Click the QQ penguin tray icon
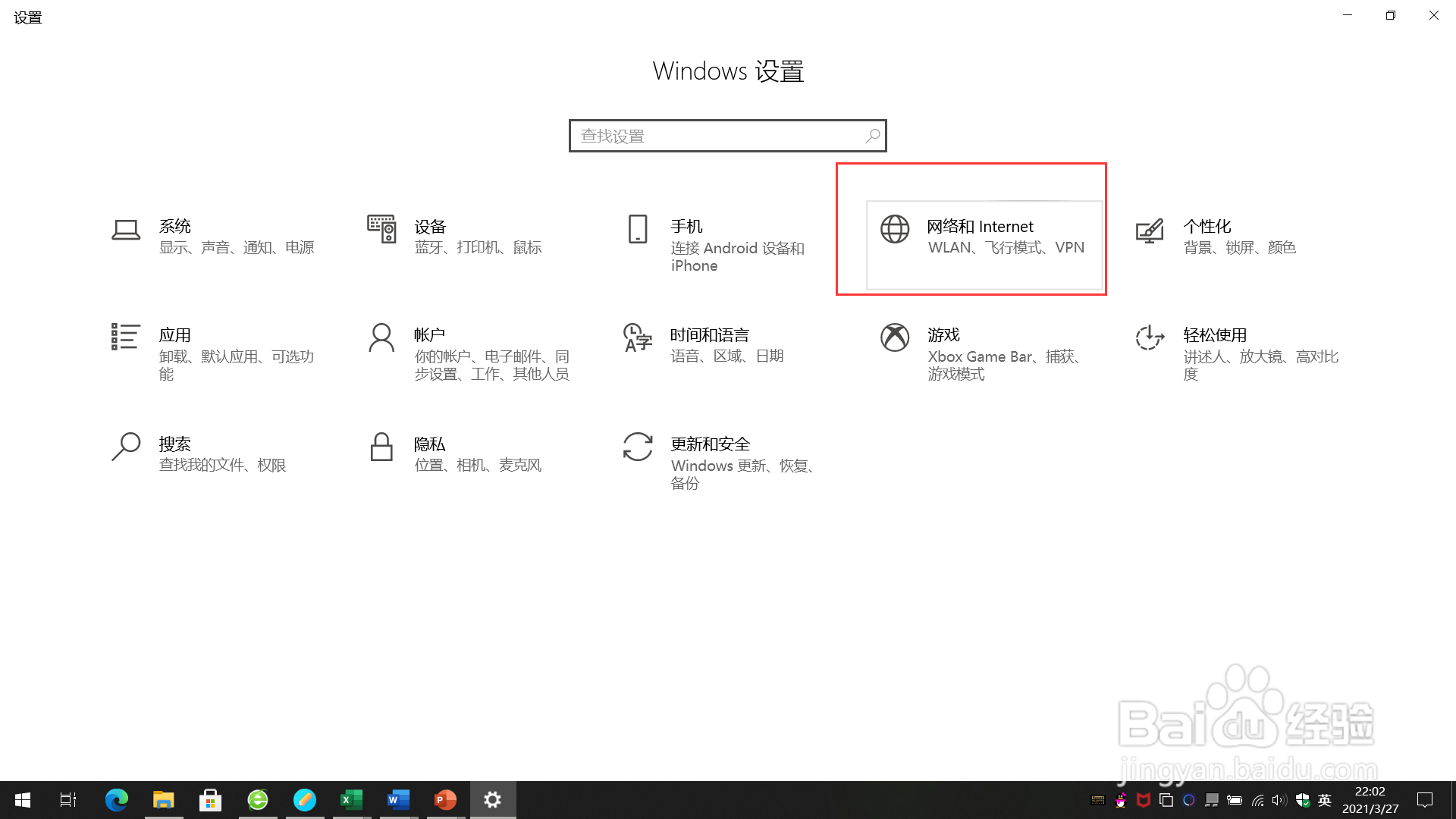 click(x=1121, y=800)
